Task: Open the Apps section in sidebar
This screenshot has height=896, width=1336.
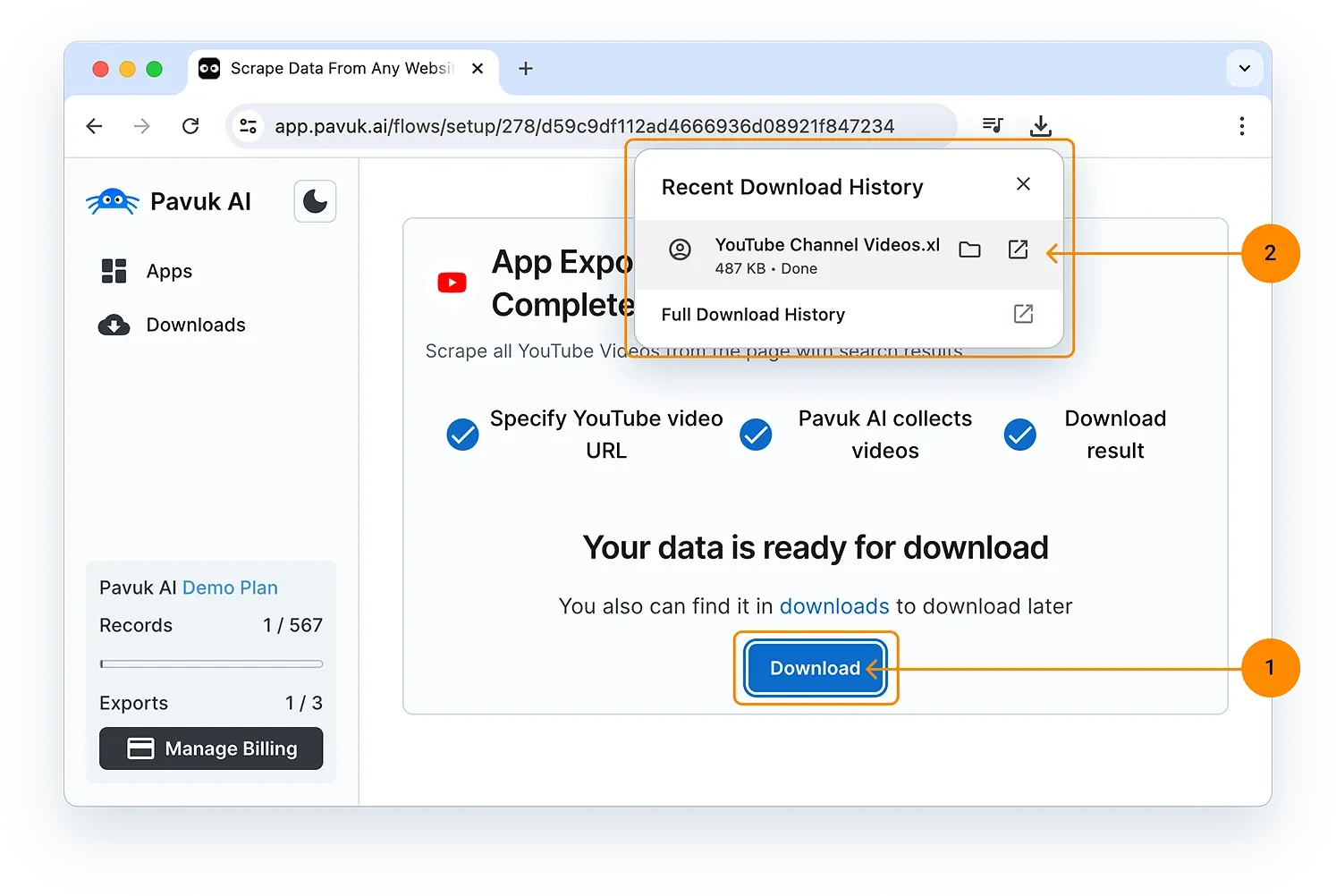Action: [147, 271]
